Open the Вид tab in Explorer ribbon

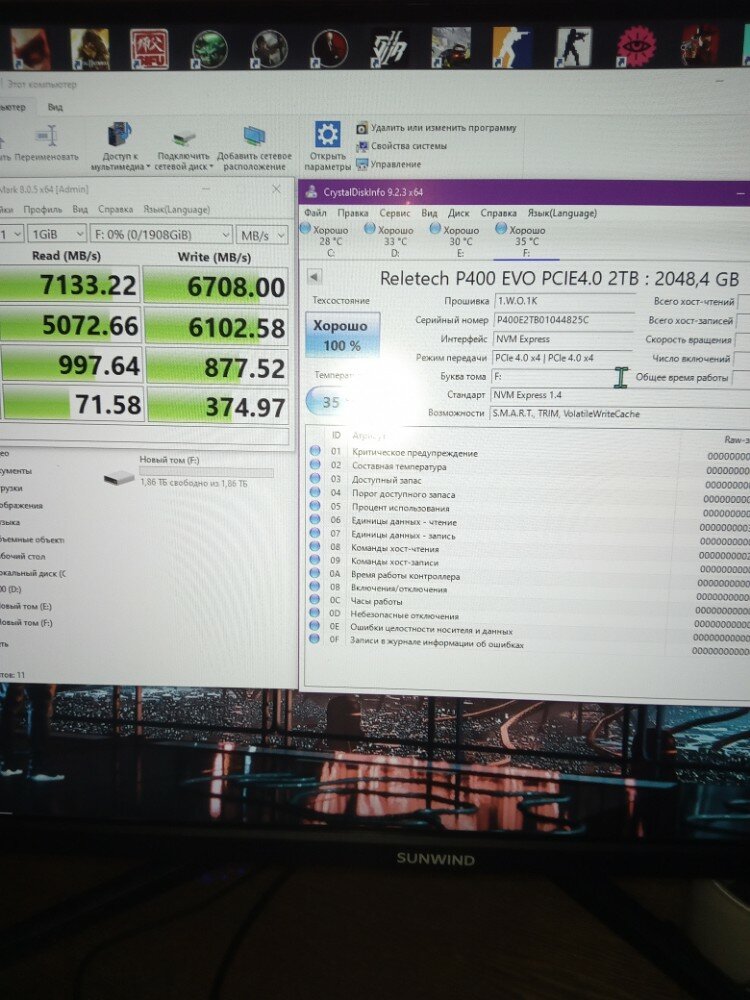(x=55, y=107)
